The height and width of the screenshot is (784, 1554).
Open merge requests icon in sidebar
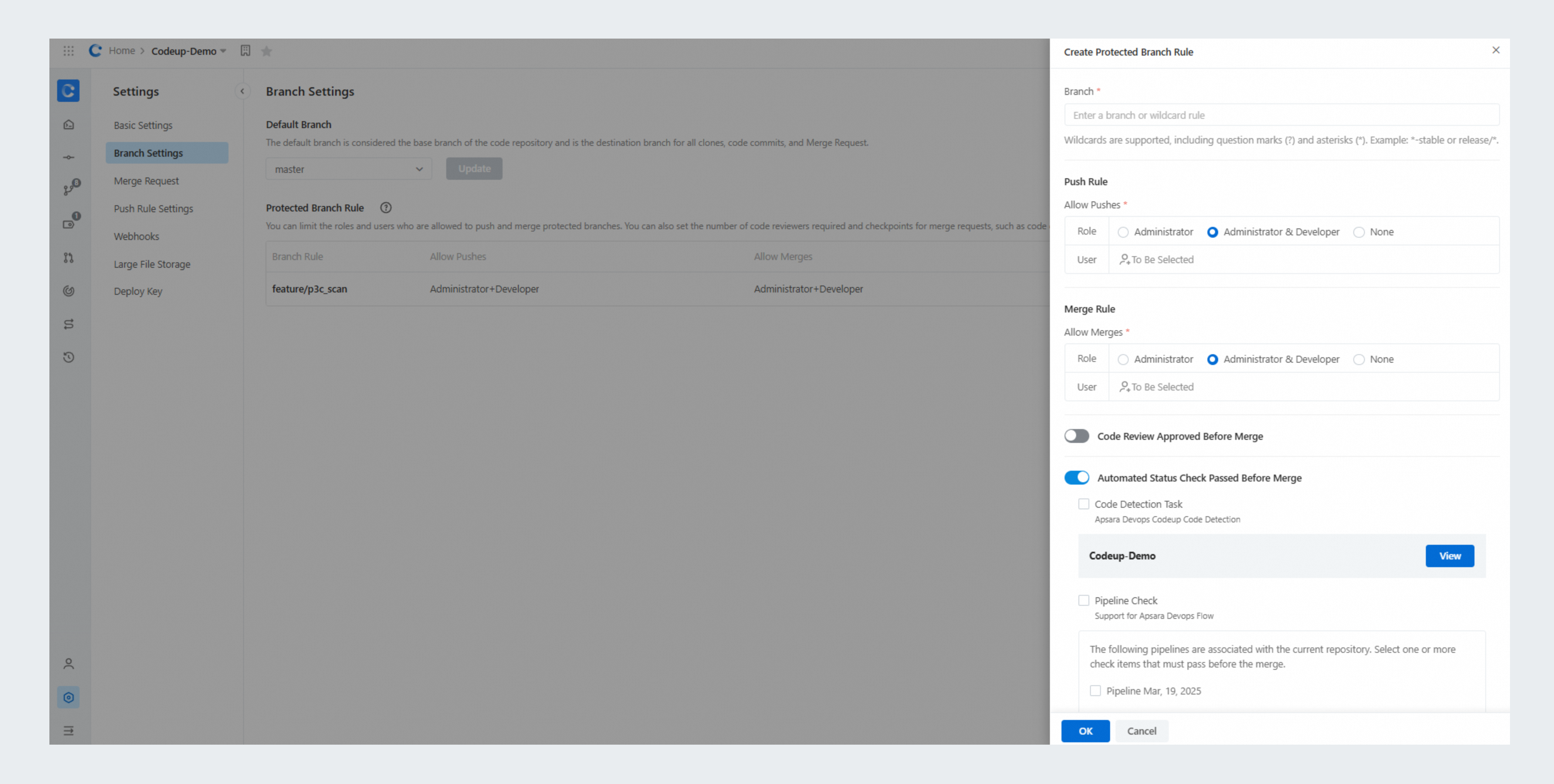point(69,258)
